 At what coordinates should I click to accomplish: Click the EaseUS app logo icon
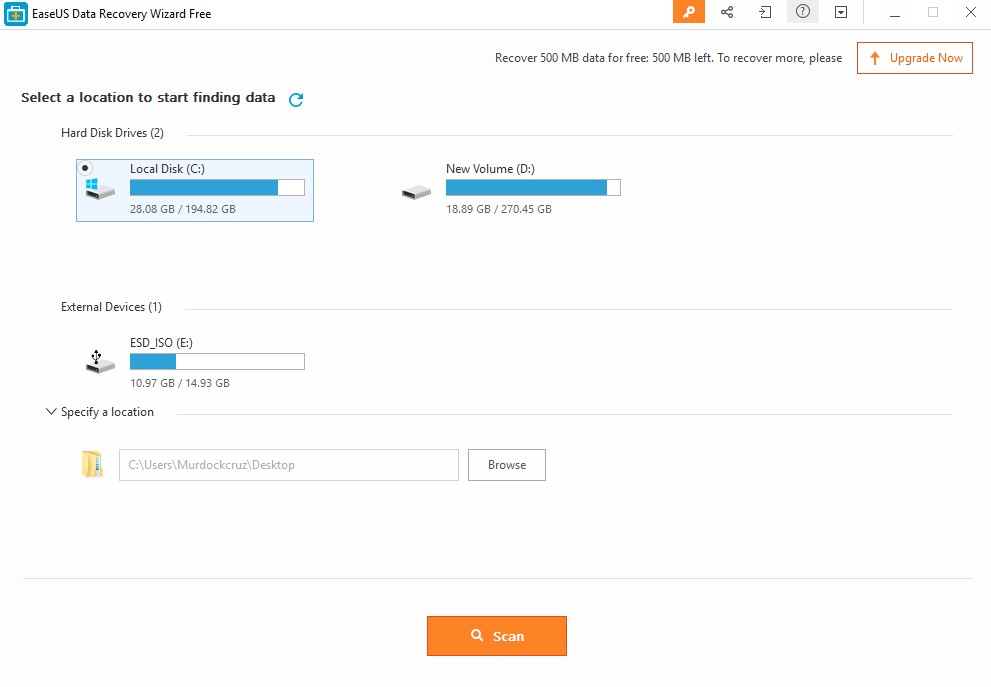(16, 14)
